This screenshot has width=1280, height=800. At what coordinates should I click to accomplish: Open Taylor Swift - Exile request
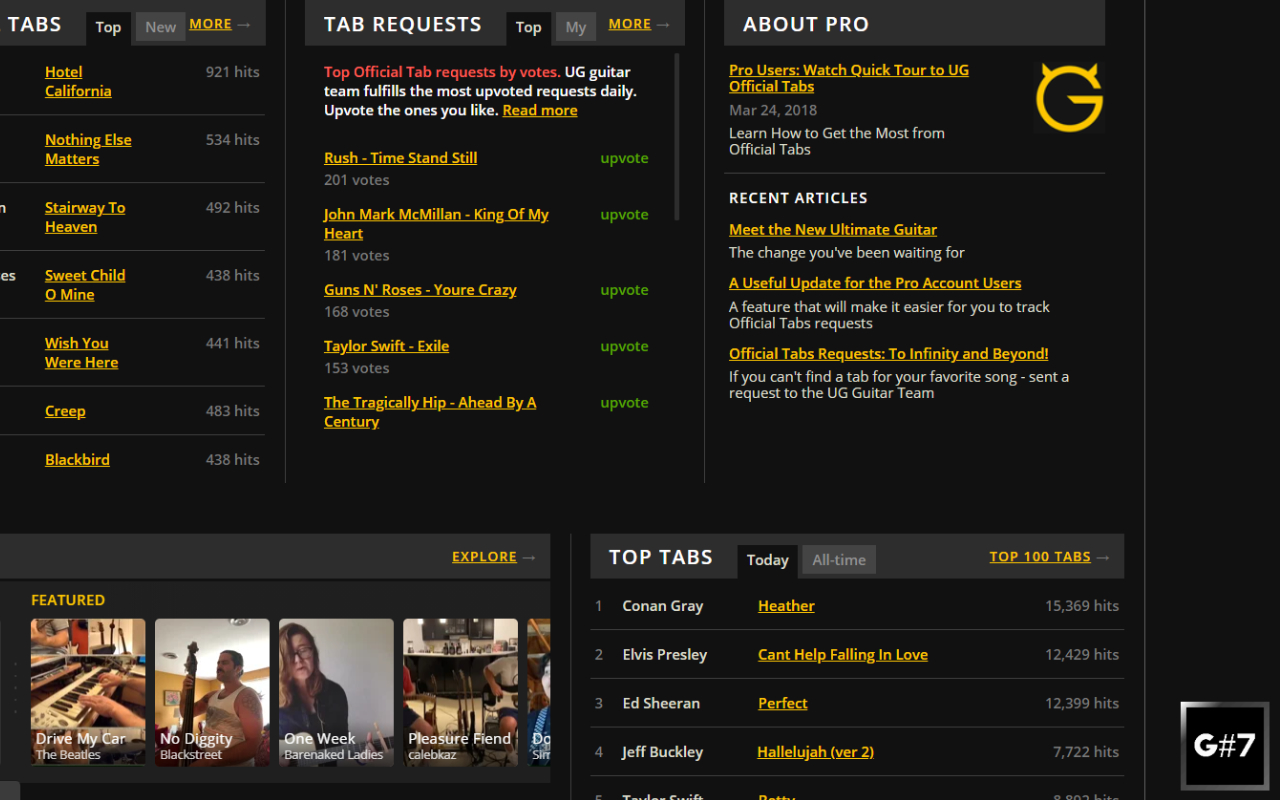pyautogui.click(x=386, y=346)
